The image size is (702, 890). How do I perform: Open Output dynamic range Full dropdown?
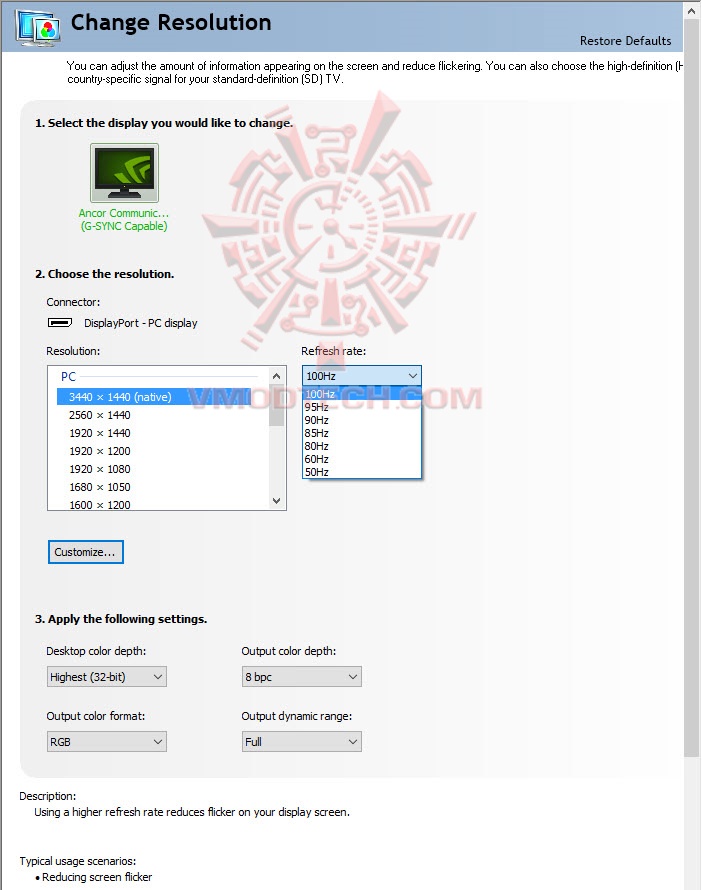point(302,742)
